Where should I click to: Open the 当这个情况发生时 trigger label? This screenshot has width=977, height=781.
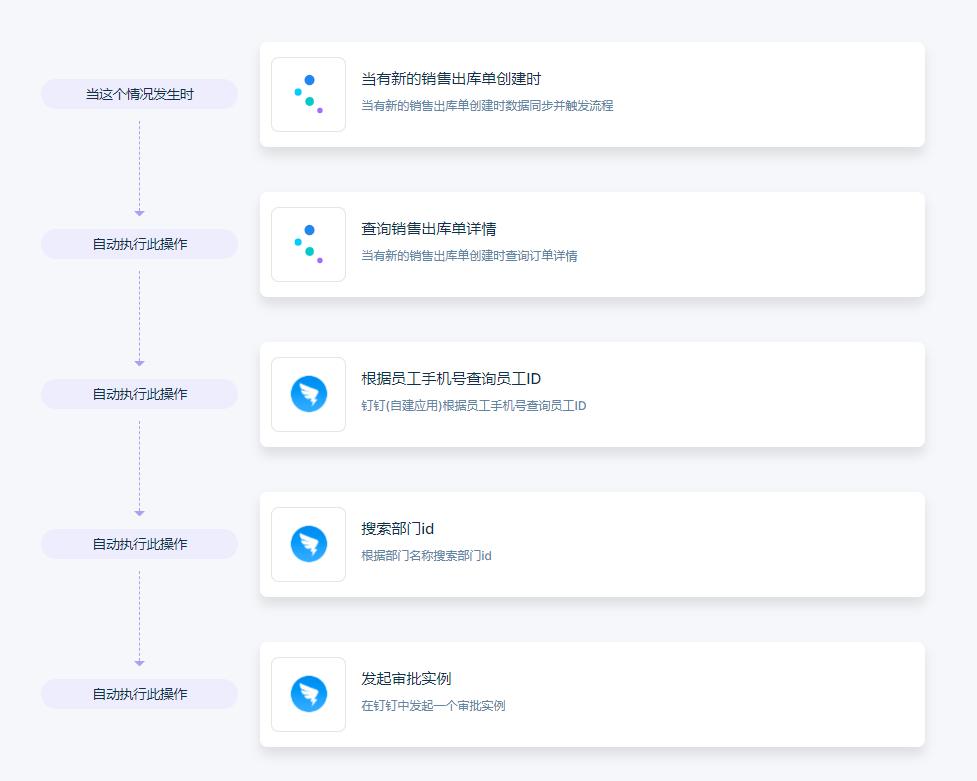click(138, 93)
